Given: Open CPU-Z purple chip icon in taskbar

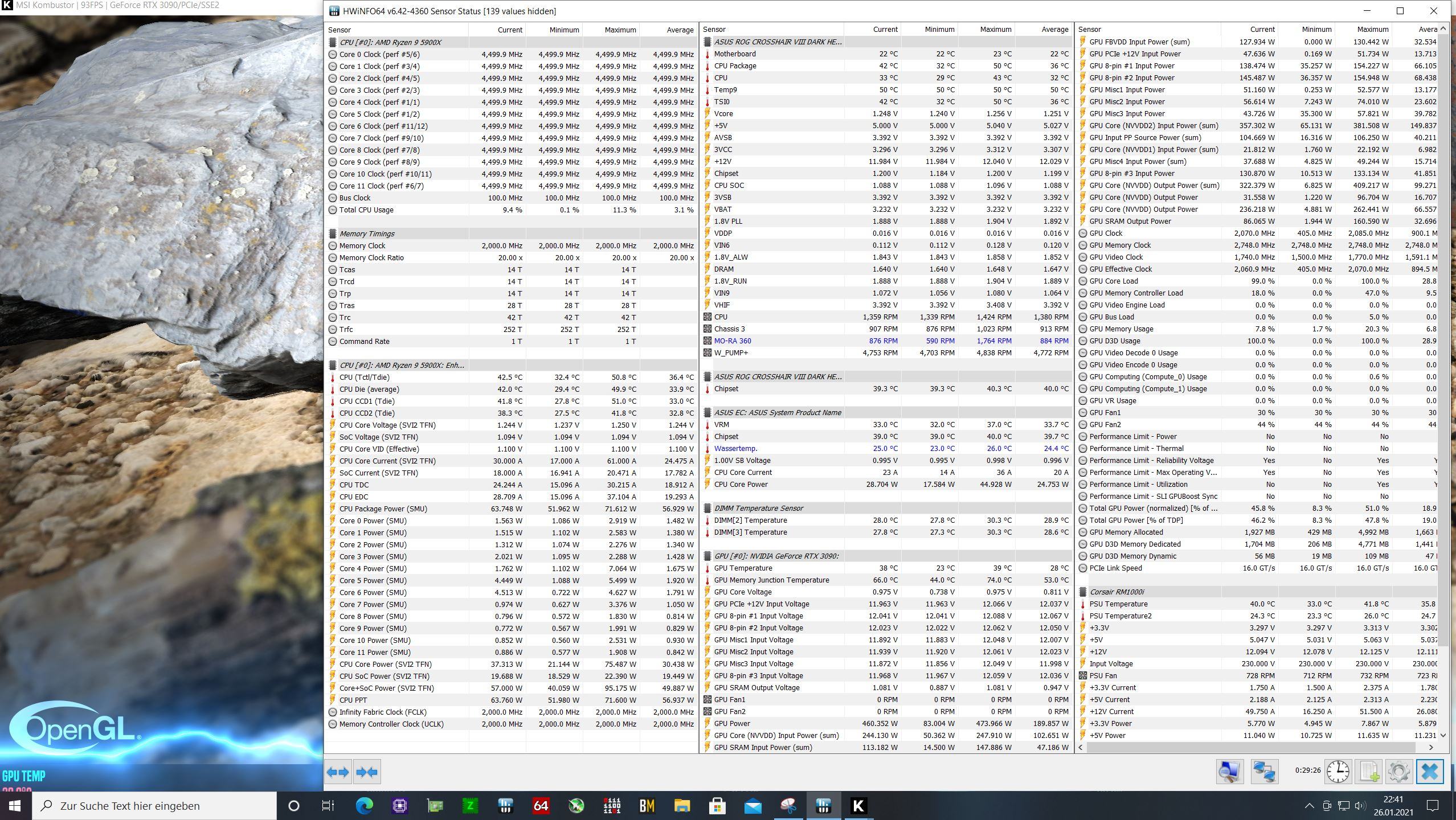Looking at the screenshot, I should (x=400, y=806).
